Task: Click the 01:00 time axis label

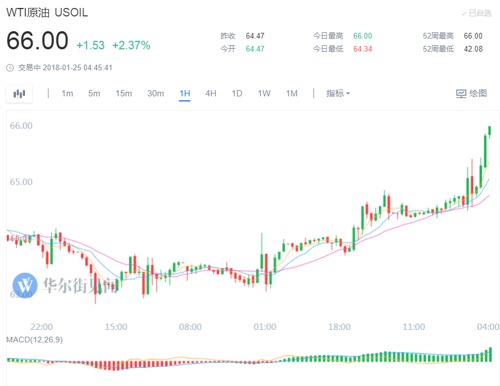Action: tap(265, 327)
